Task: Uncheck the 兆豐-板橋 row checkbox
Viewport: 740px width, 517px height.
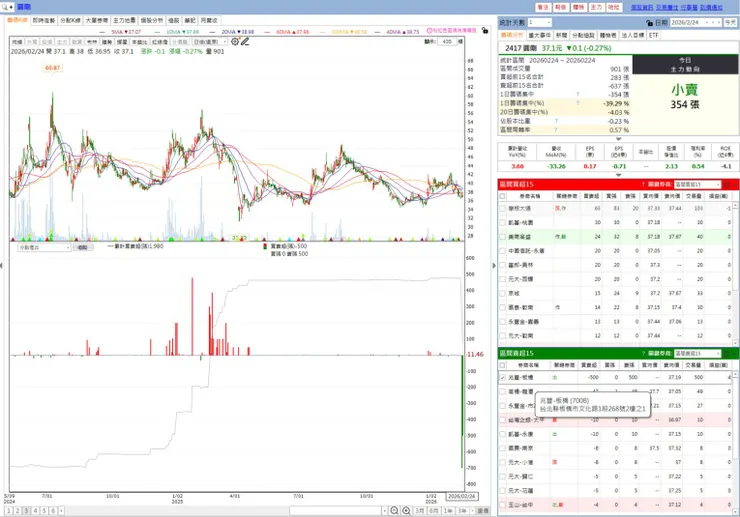Action: (x=503, y=378)
